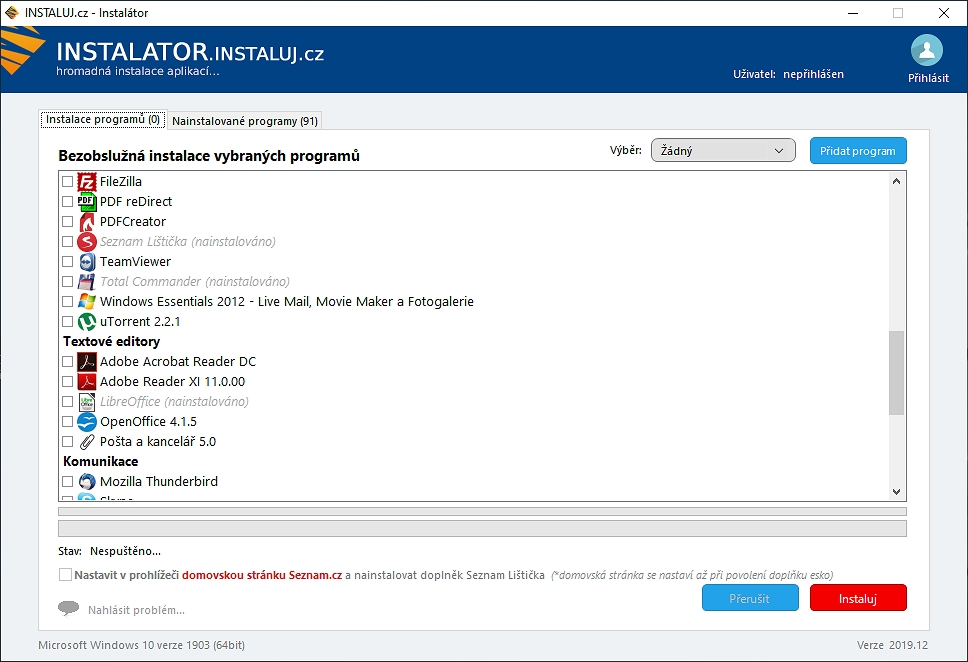This screenshot has height=662, width=968.
Task: Click the LibreOffice (nainstalováno) text
Action: (174, 401)
